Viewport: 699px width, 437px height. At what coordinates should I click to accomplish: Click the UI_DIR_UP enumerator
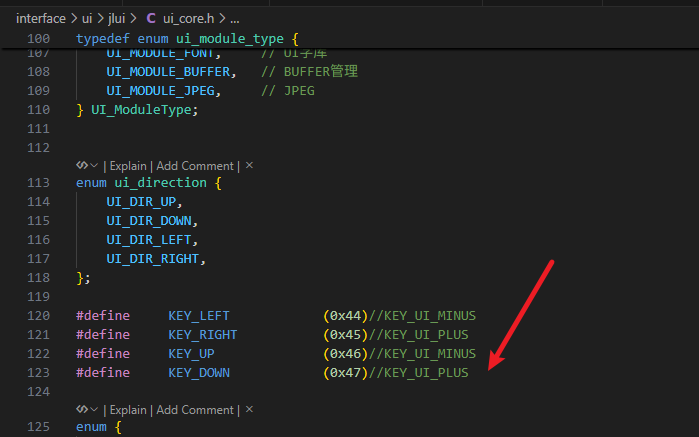pos(141,202)
